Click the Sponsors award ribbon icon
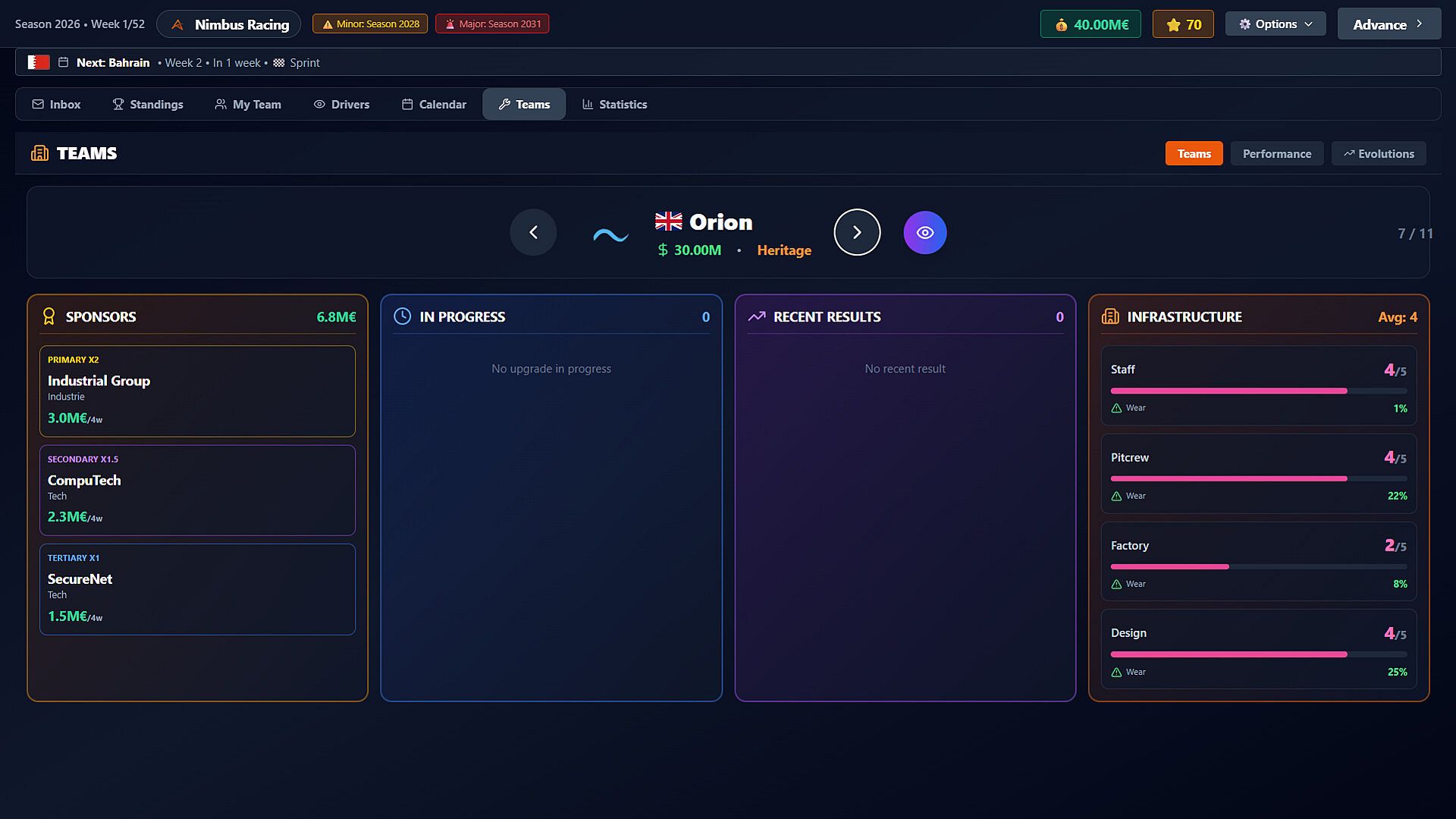This screenshot has width=1456, height=819. (49, 316)
